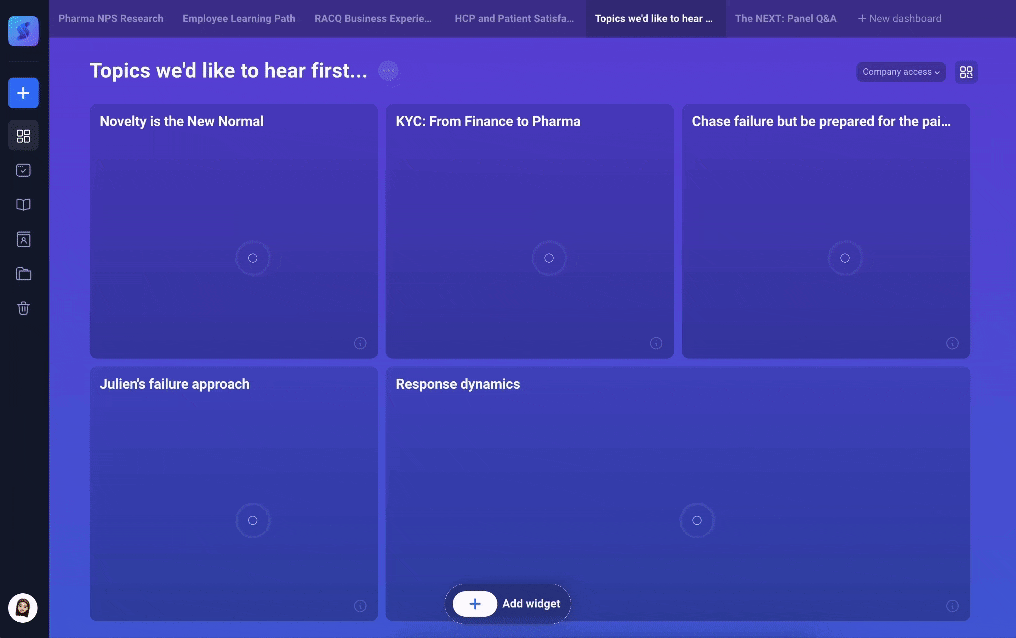Open the checkbox surveys icon in the sidebar
Viewport: 1016px width, 638px height.
tap(24, 171)
